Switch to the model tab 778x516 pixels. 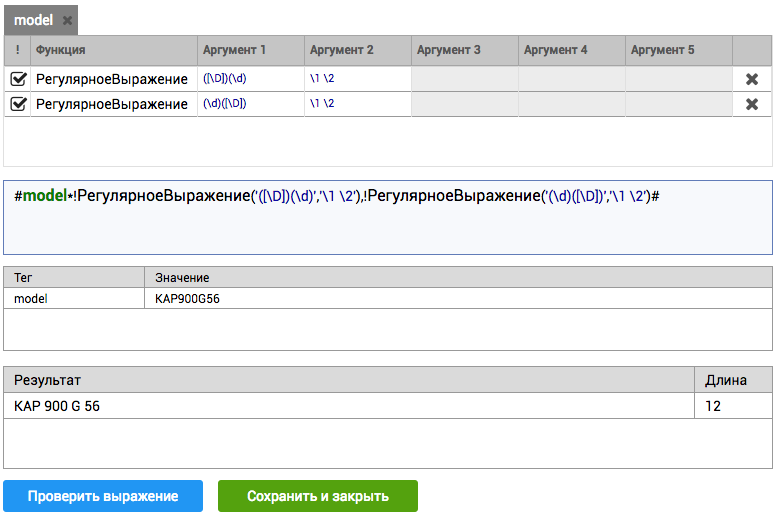(33, 20)
